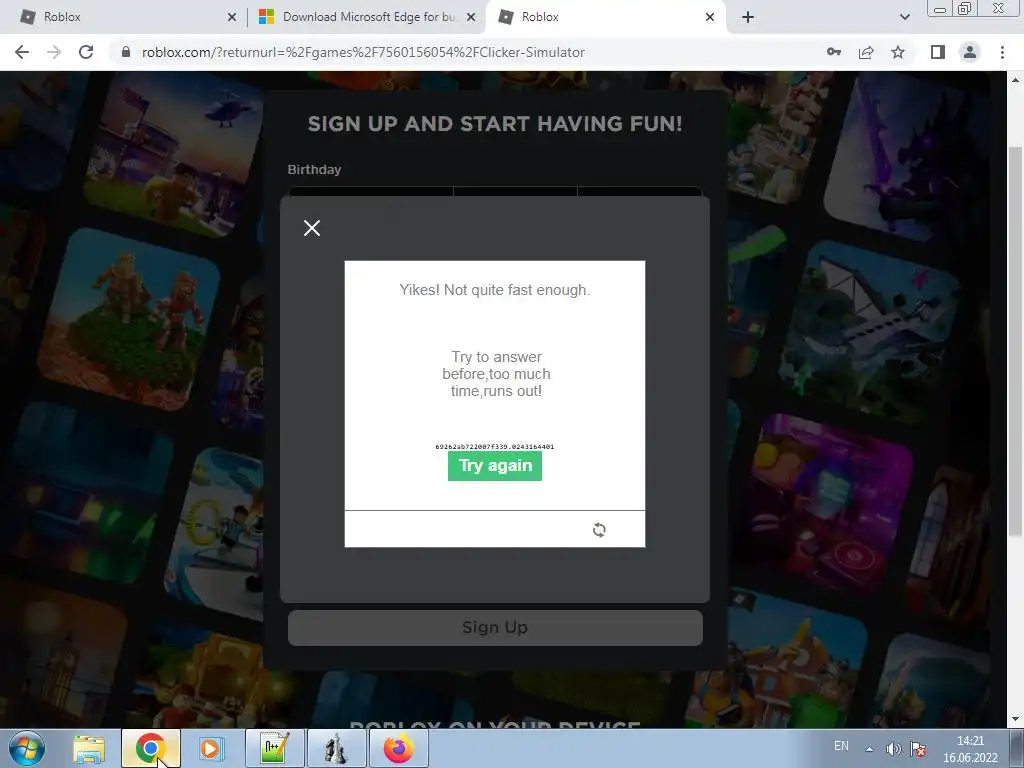Screen dimensions: 1024x768
Task: Open a new browser tab
Action: 748,17
